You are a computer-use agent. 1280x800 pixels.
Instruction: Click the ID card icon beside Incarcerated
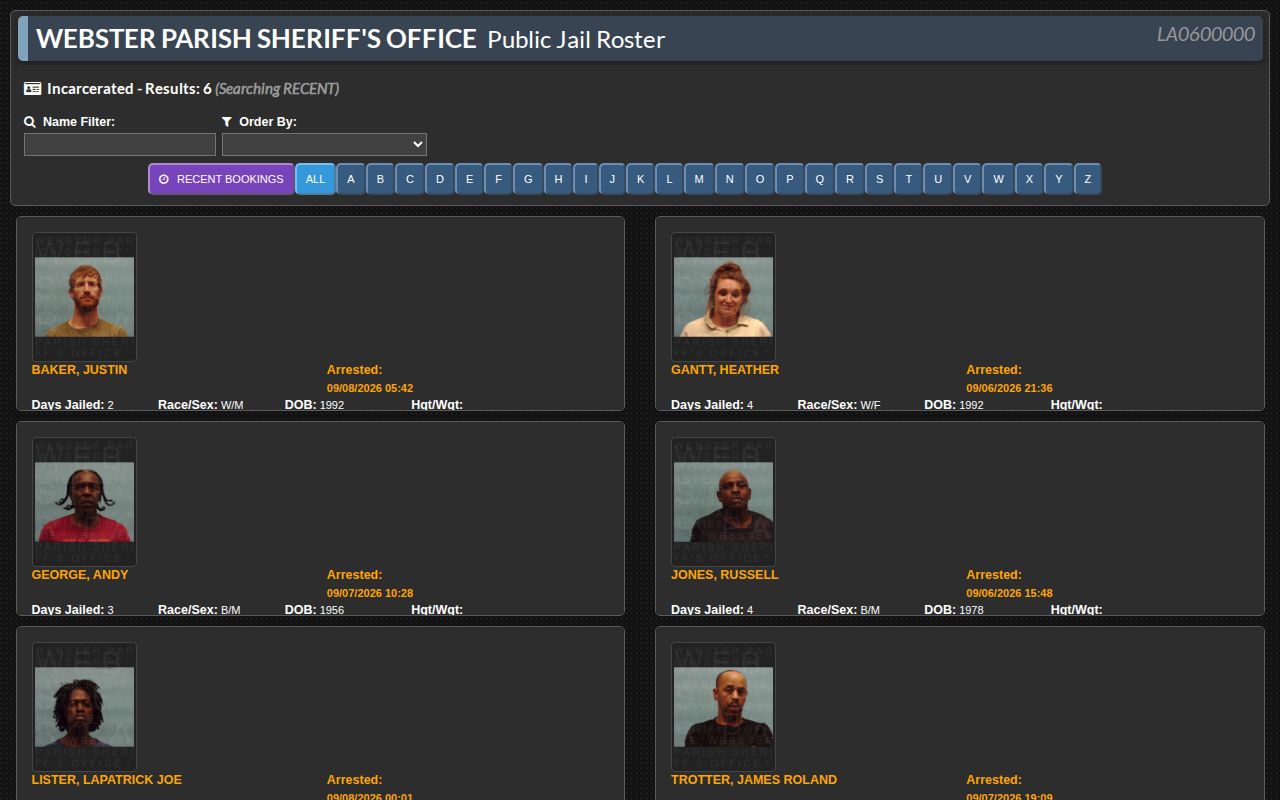[32, 89]
